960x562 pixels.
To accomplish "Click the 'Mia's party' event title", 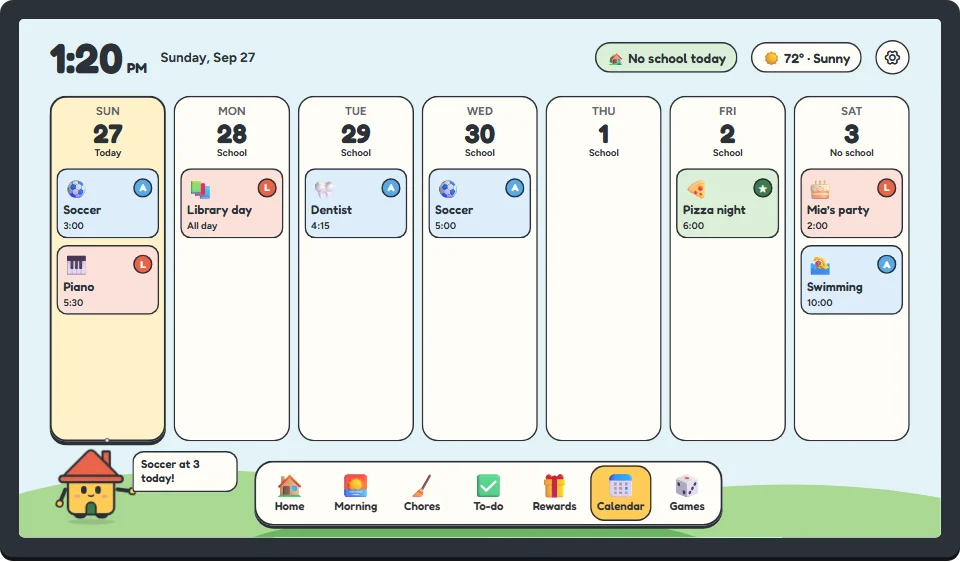I will 838,210.
